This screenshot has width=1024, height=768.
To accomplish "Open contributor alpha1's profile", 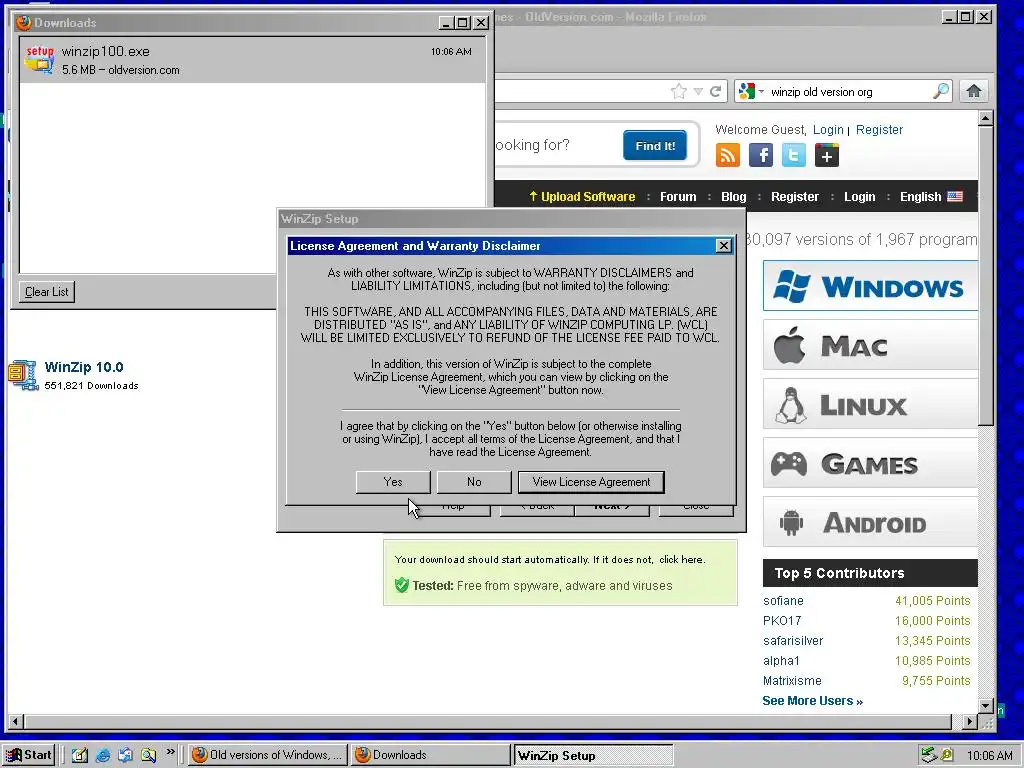I will pyautogui.click(x=781, y=661).
